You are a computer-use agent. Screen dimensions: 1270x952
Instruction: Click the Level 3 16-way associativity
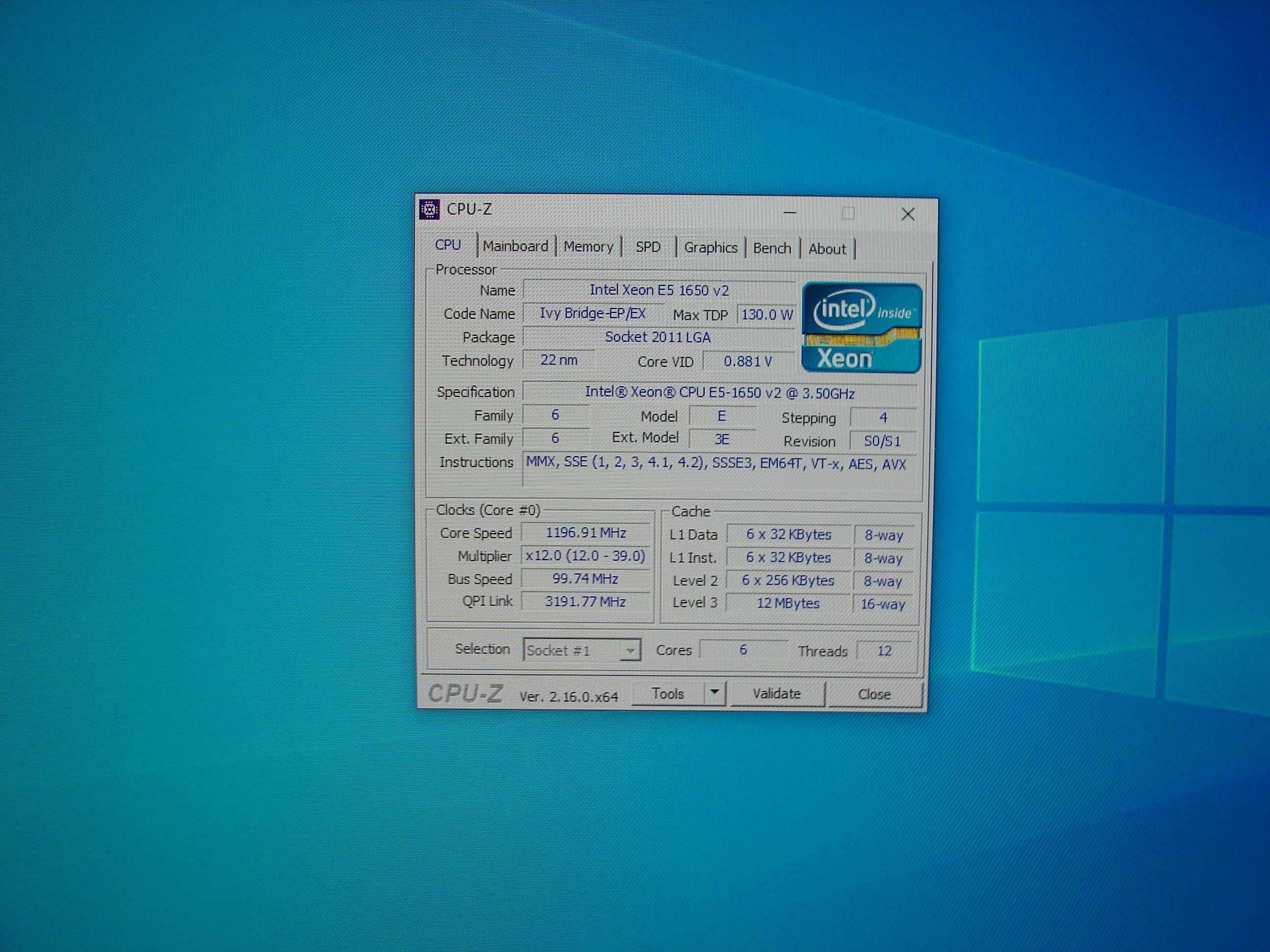pyautogui.click(x=882, y=604)
